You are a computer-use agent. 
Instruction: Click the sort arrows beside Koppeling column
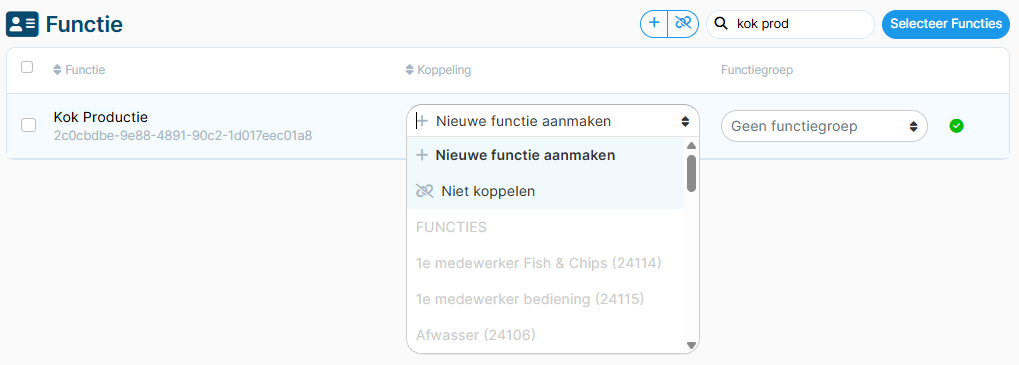[x=409, y=69]
